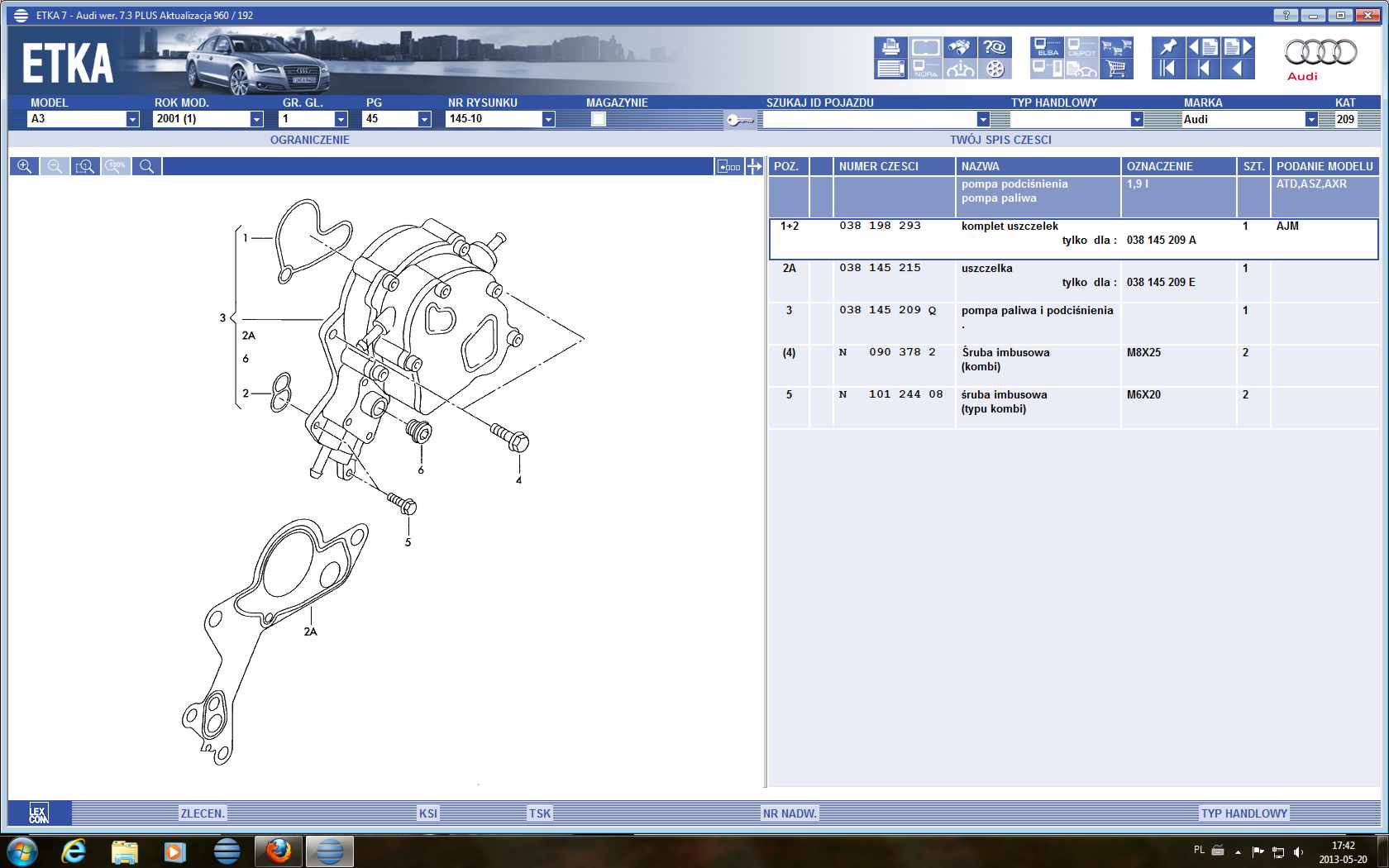1389x868 pixels.
Task: Click the KAT field showing 209
Action: (x=1345, y=119)
